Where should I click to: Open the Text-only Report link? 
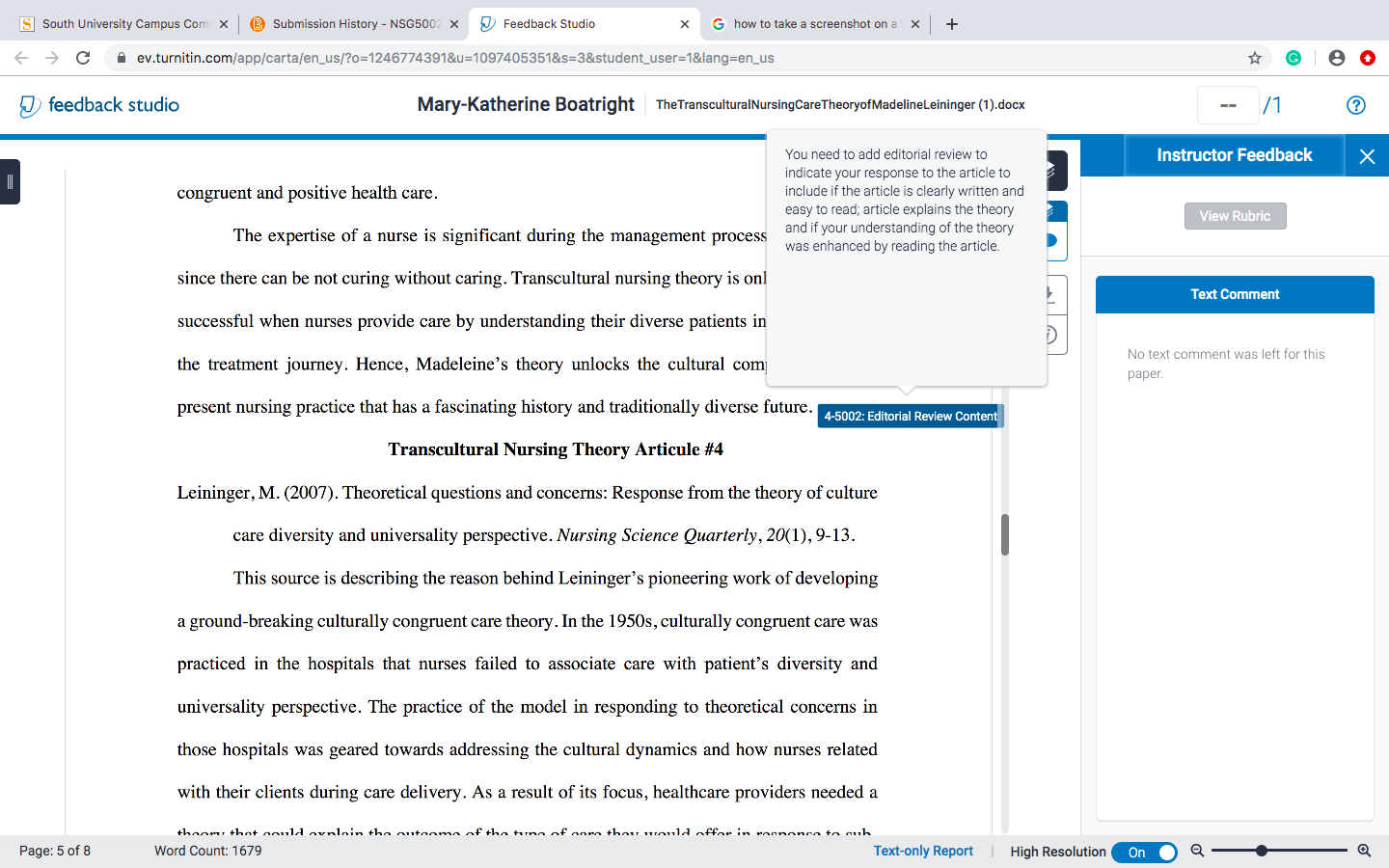[923, 851]
